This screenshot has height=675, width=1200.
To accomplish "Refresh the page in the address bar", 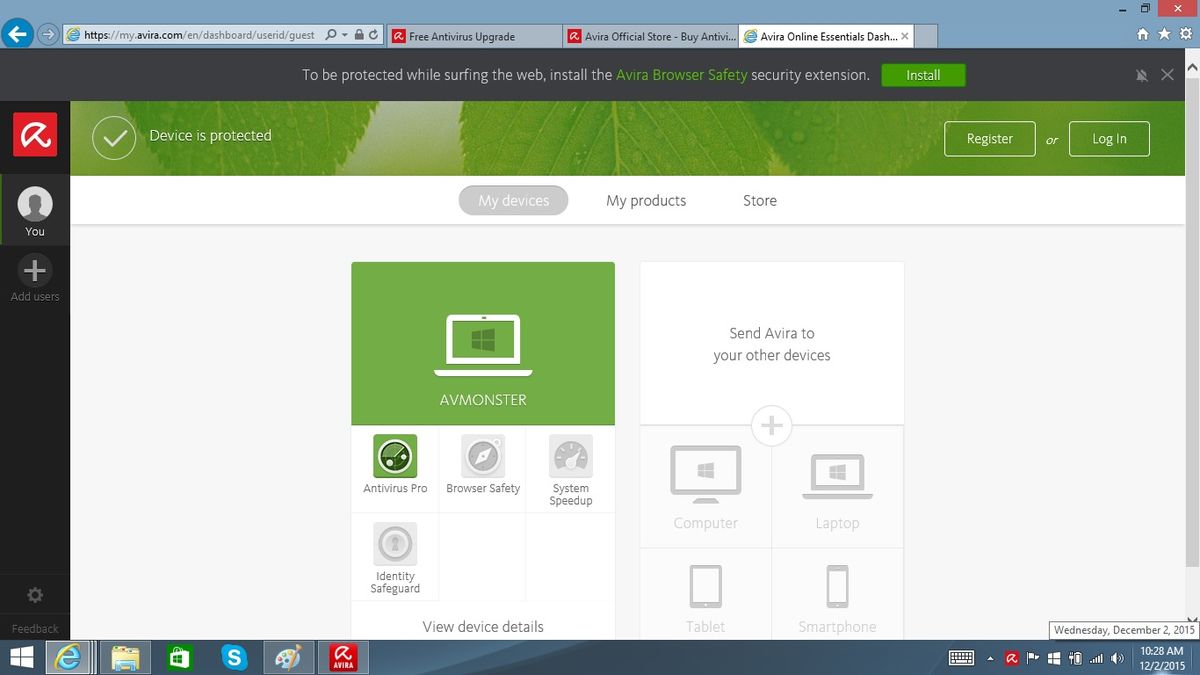I will coord(373,35).
